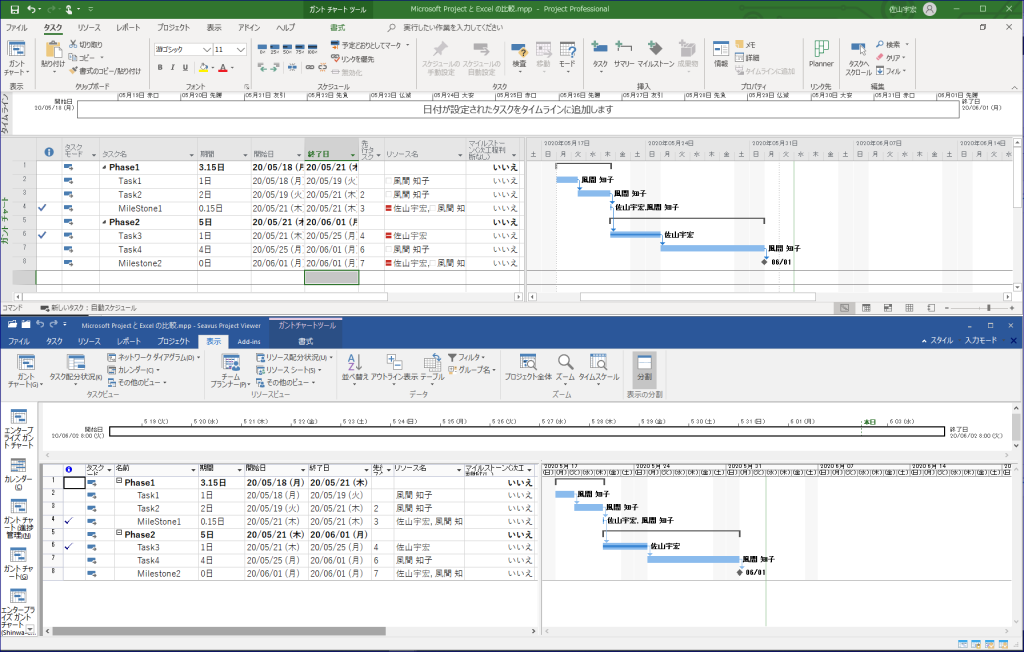Click the Task3 name cell in Seavus table
The width and height of the screenshot is (1024, 652).
[x=155, y=547]
